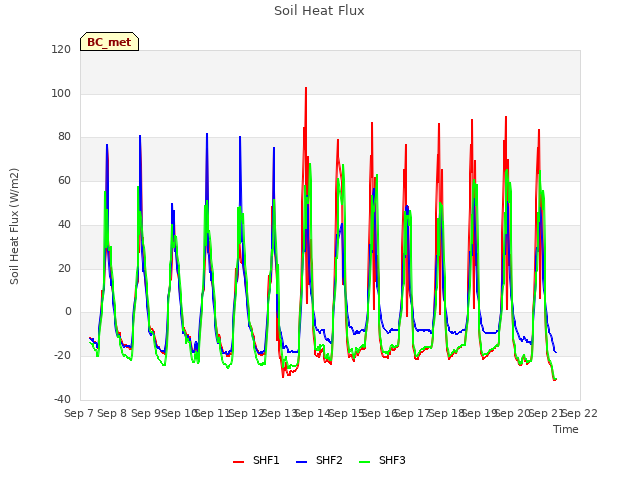Click the 40 y-axis tick label
Screen dimensions: 640x480
tap(64, 224)
